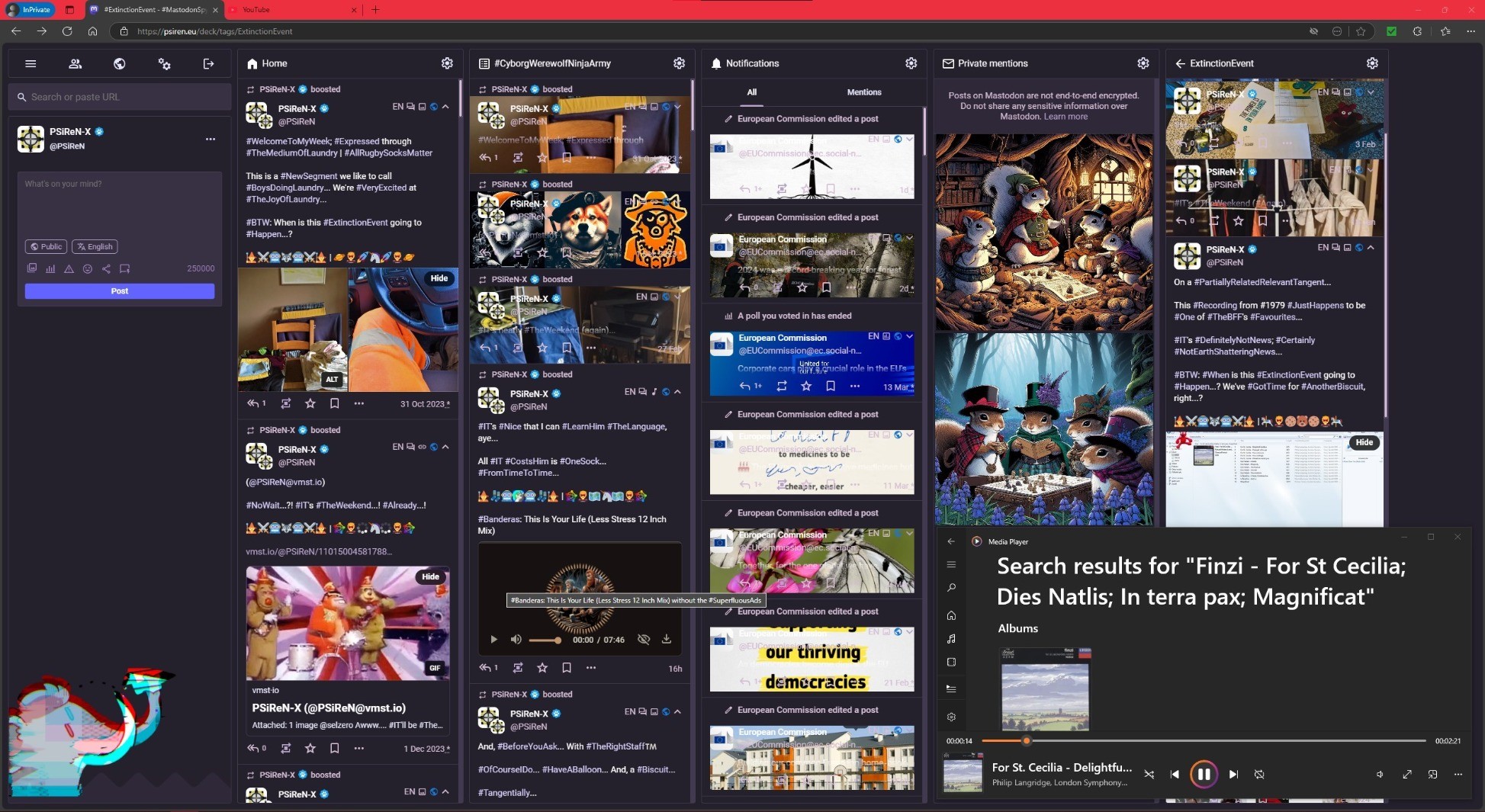Viewport: 1485px width, 812px height.
Task: Open the #ExtinctionEvent hashtag link in Home post
Action: 355,223
